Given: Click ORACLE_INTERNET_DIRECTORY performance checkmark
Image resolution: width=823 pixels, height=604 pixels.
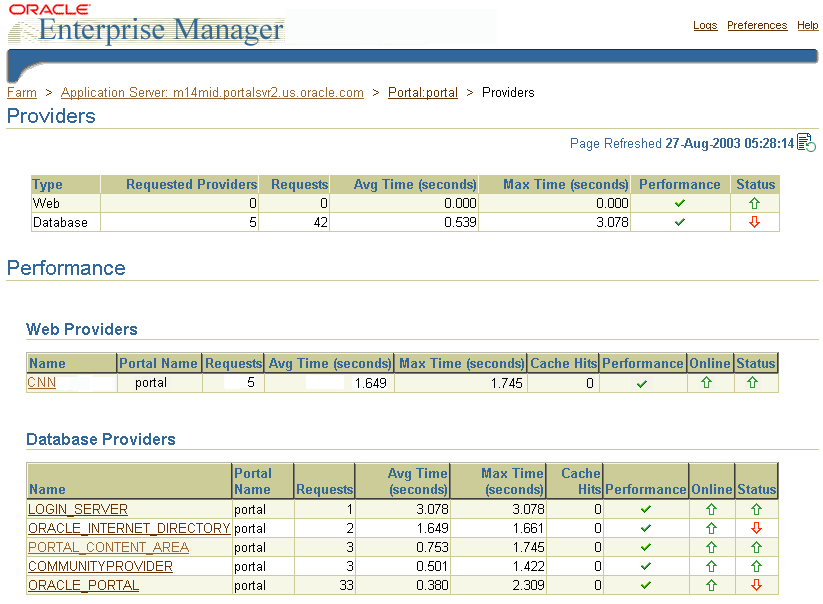Looking at the screenshot, I should coord(646,528).
